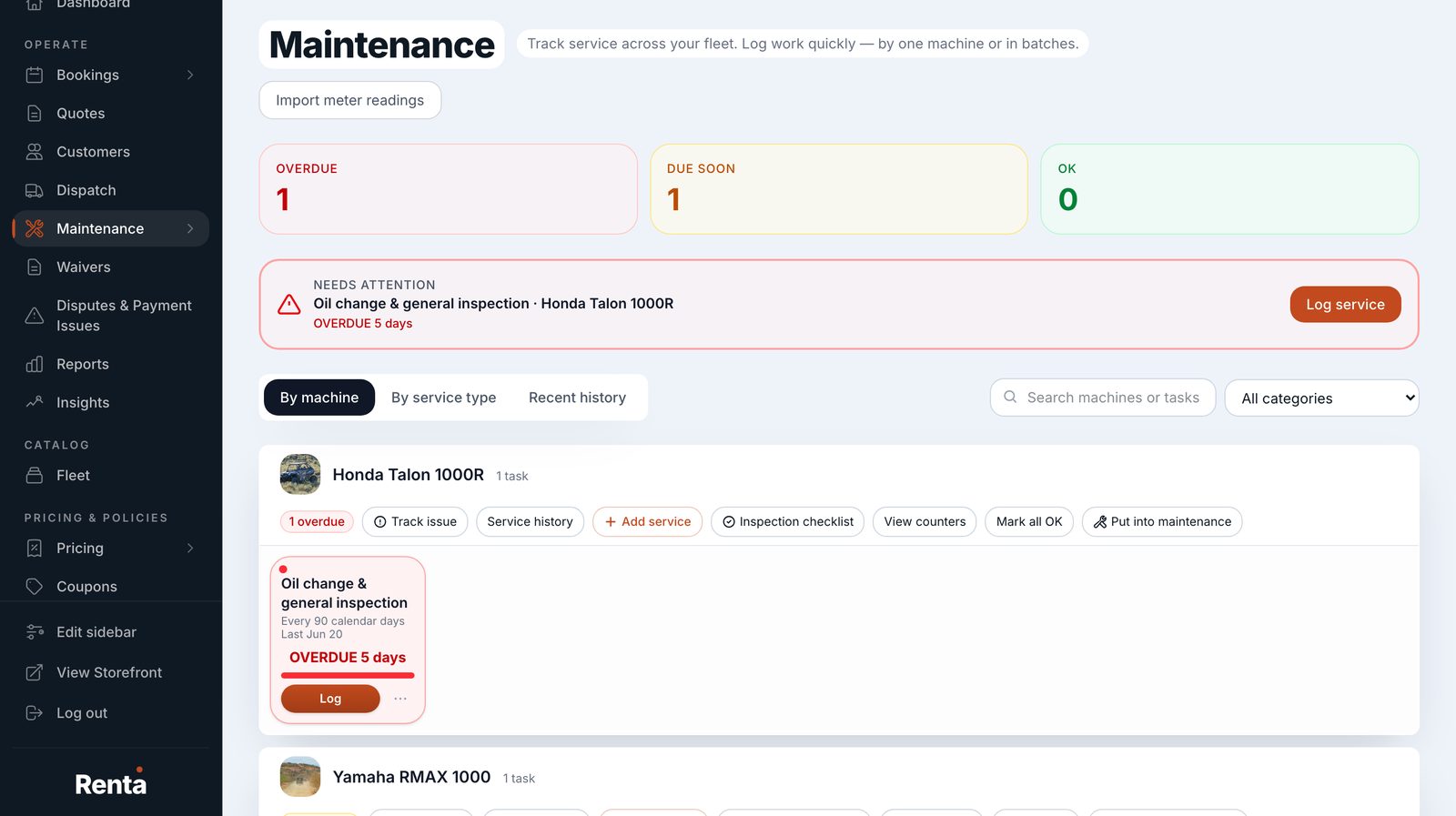
Task: Click the Customers people icon
Action: [x=35, y=152]
